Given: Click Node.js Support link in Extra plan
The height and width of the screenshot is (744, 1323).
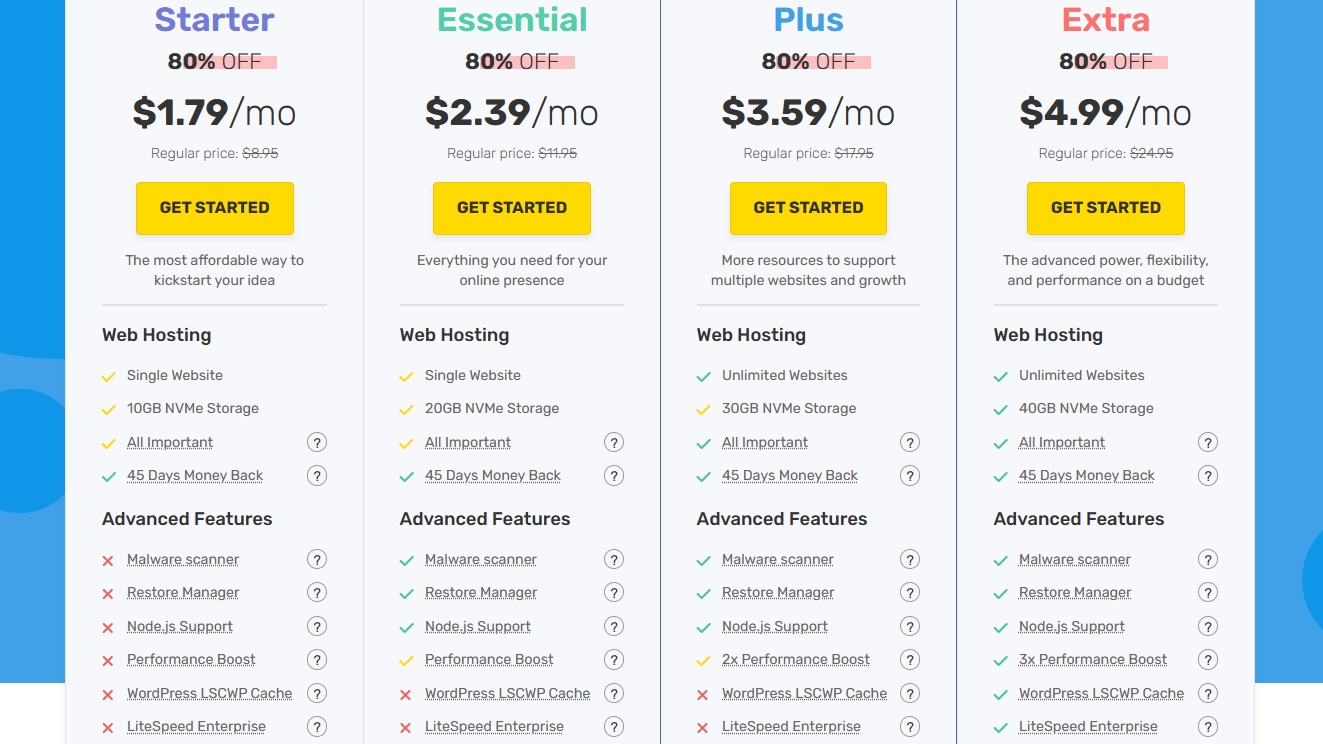Looking at the screenshot, I should point(1071,627).
